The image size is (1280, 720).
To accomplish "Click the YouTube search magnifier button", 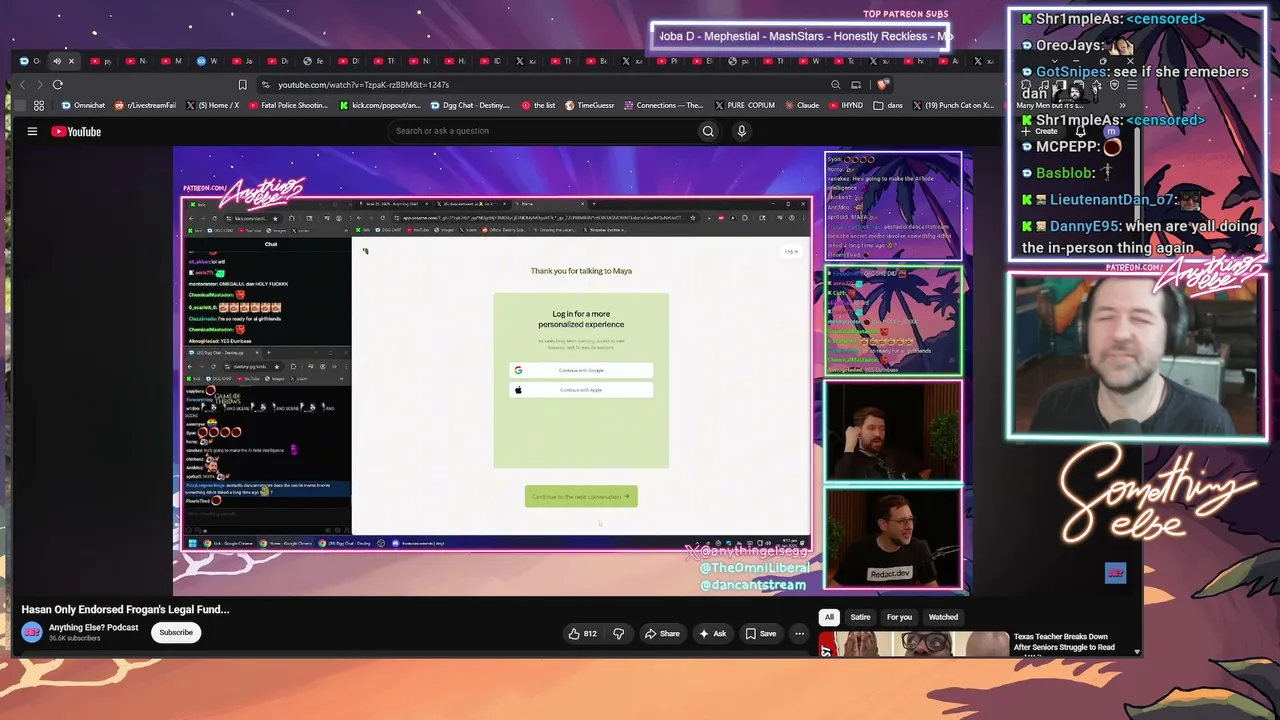I will (x=708, y=131).
